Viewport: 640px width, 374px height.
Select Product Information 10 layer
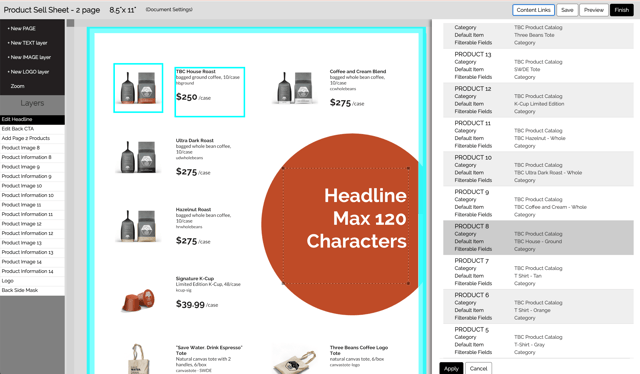[x=32, y=195]
